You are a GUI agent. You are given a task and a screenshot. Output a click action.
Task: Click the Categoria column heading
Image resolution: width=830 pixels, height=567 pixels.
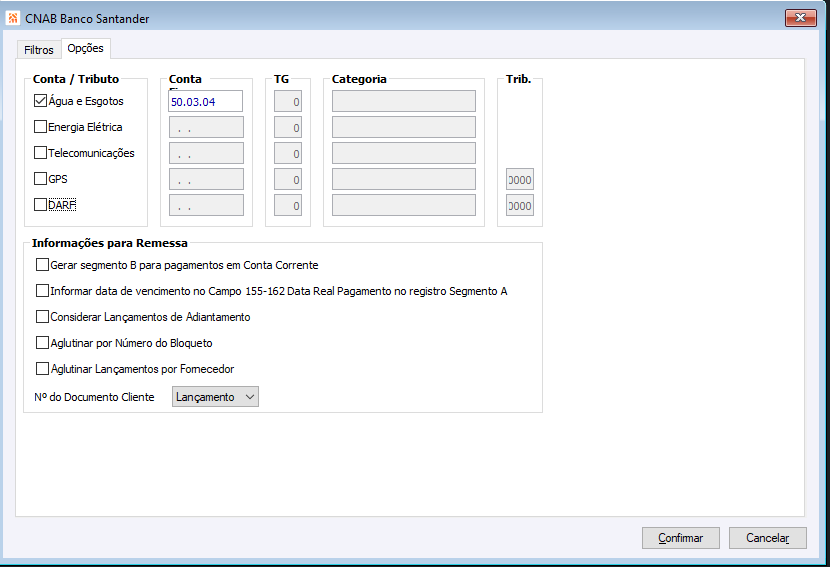(x=359, y=79)
